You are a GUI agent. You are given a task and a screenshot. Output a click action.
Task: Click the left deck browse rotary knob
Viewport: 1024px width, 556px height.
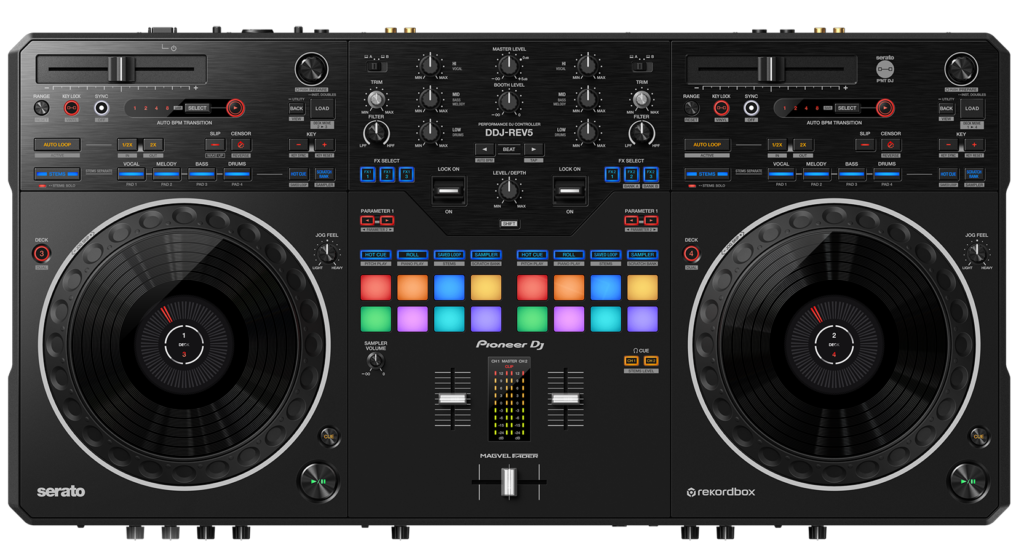(311, 69)
